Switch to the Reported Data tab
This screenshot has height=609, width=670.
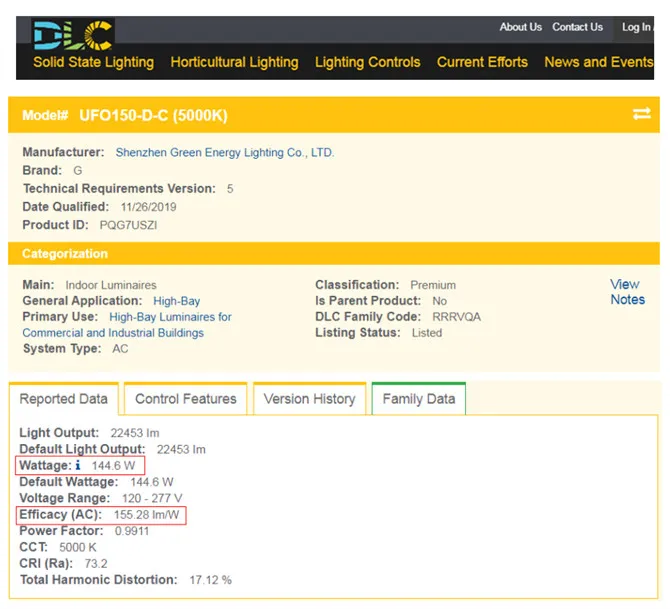[64, 399]
